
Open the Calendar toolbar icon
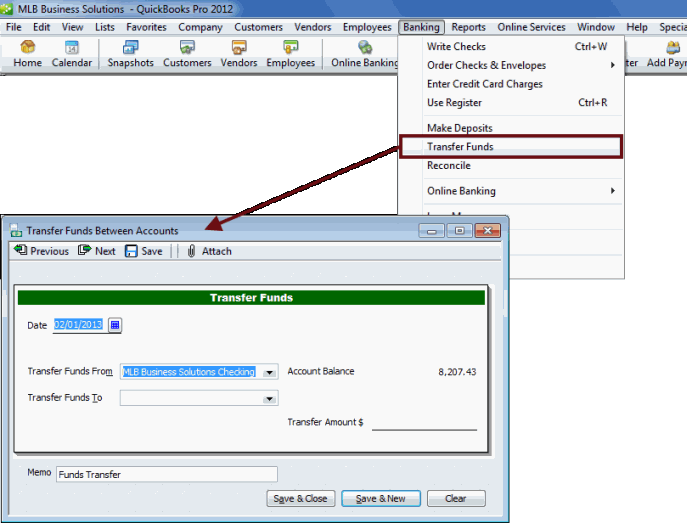pyautogui.click(x=72, y=53)
